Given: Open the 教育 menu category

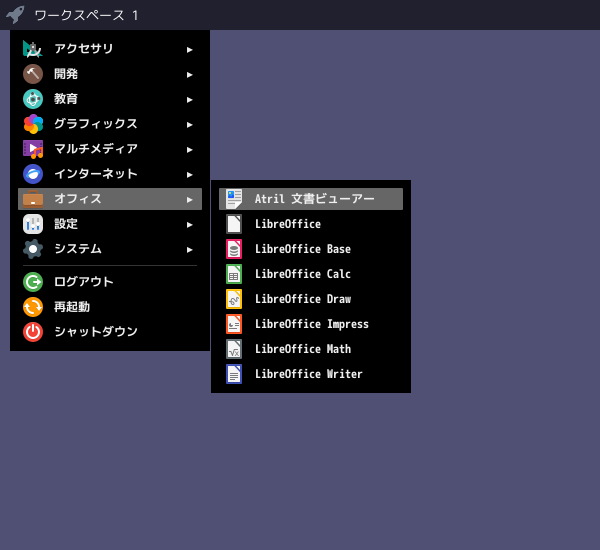Looking at the screenshot, I should coord(110,99).
